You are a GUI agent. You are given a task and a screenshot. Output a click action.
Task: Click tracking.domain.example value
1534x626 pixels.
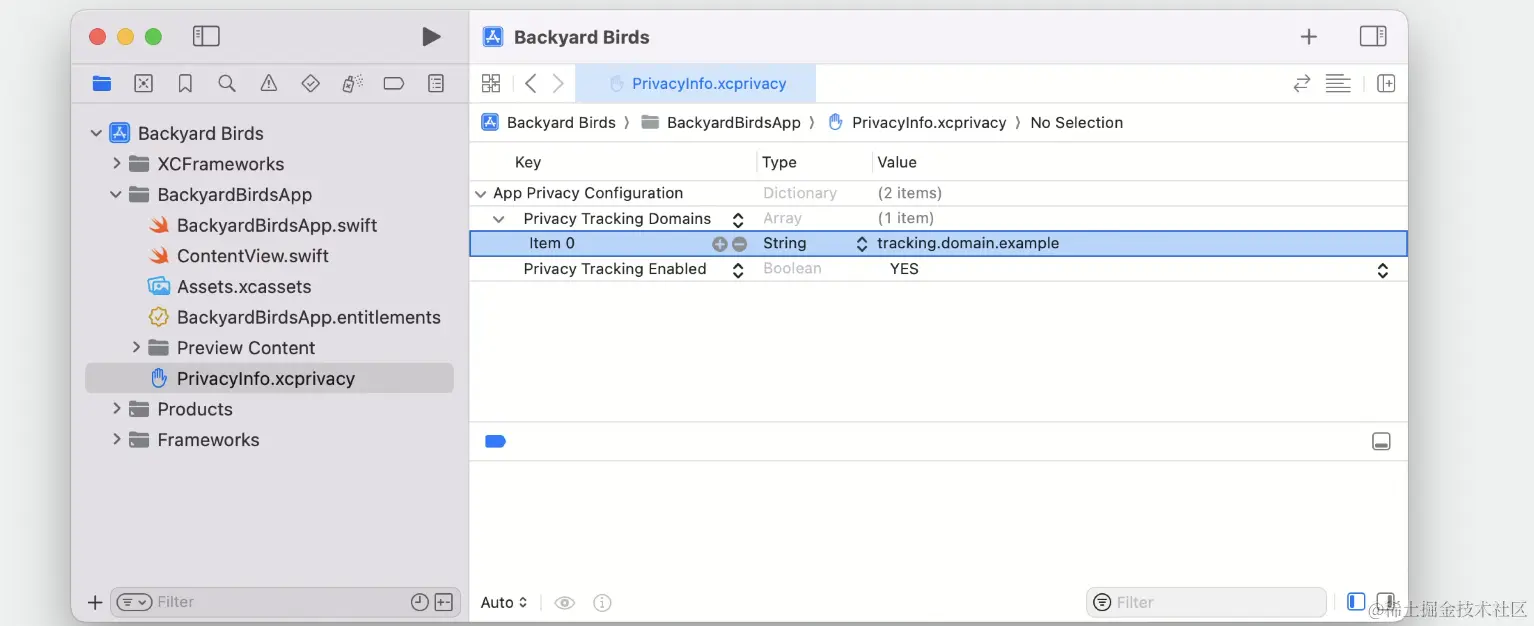click(968, 243)
